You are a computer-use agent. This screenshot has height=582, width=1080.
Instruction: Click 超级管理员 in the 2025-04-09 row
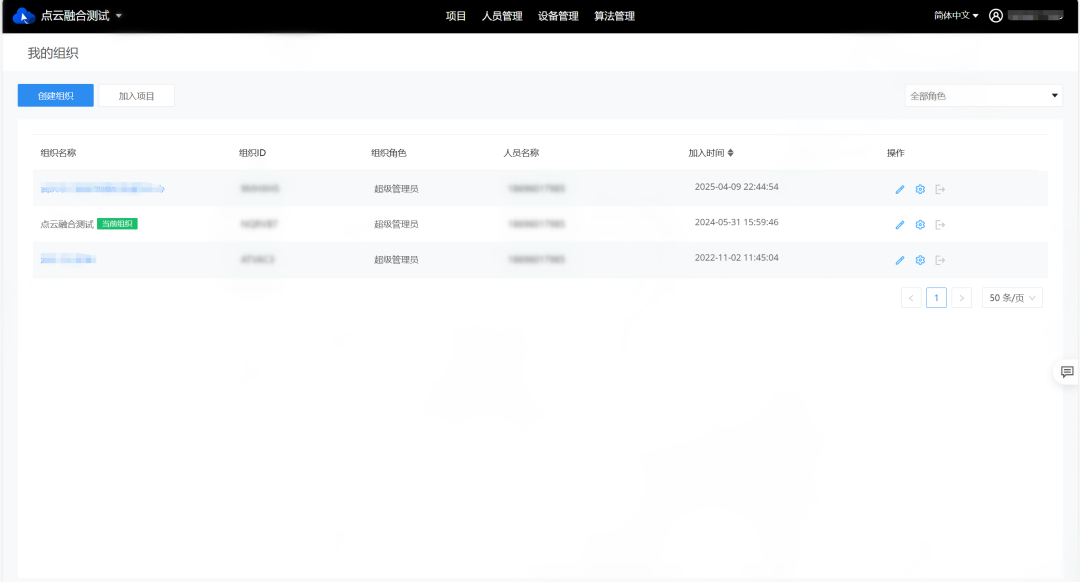point(396,189)
